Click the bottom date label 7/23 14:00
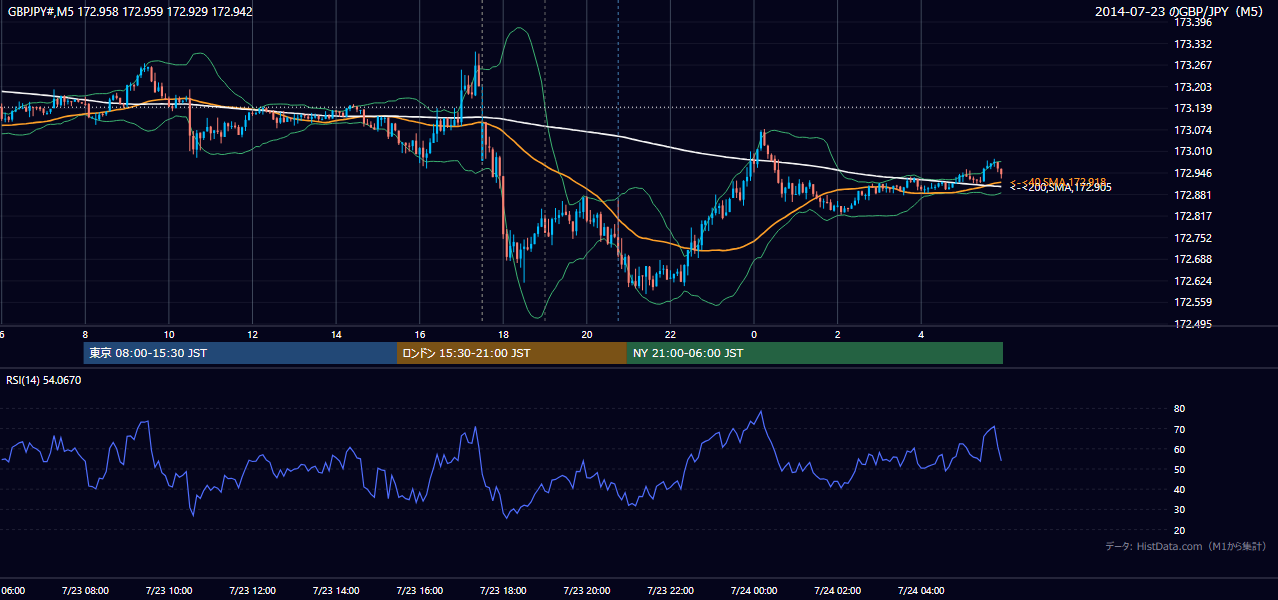This screenshot has height=600, width=1278. pos(335,591)
